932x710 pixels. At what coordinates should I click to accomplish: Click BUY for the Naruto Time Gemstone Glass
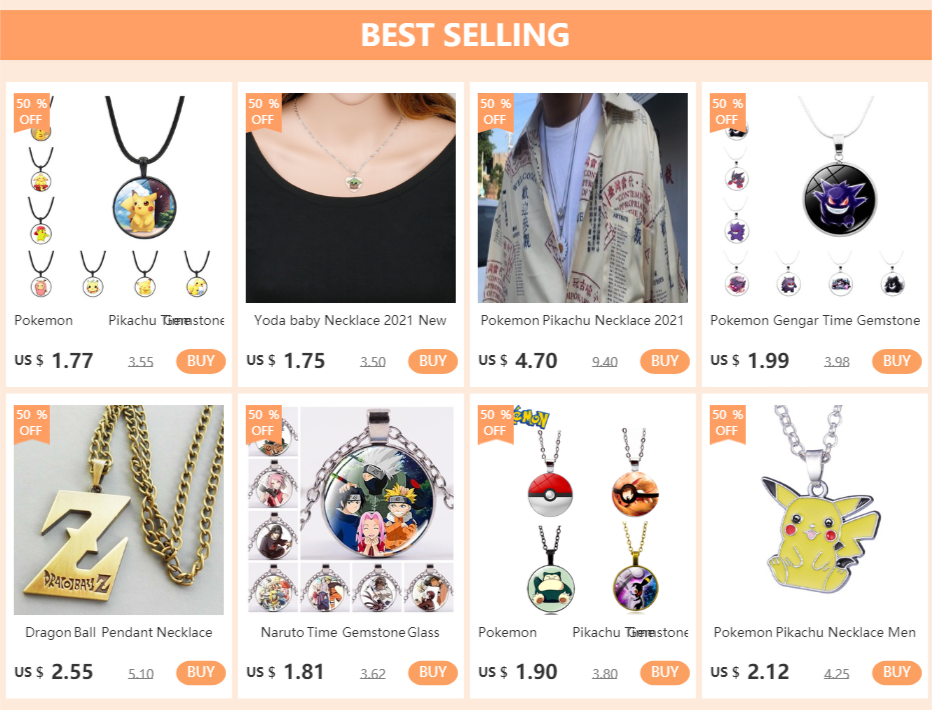432,673
